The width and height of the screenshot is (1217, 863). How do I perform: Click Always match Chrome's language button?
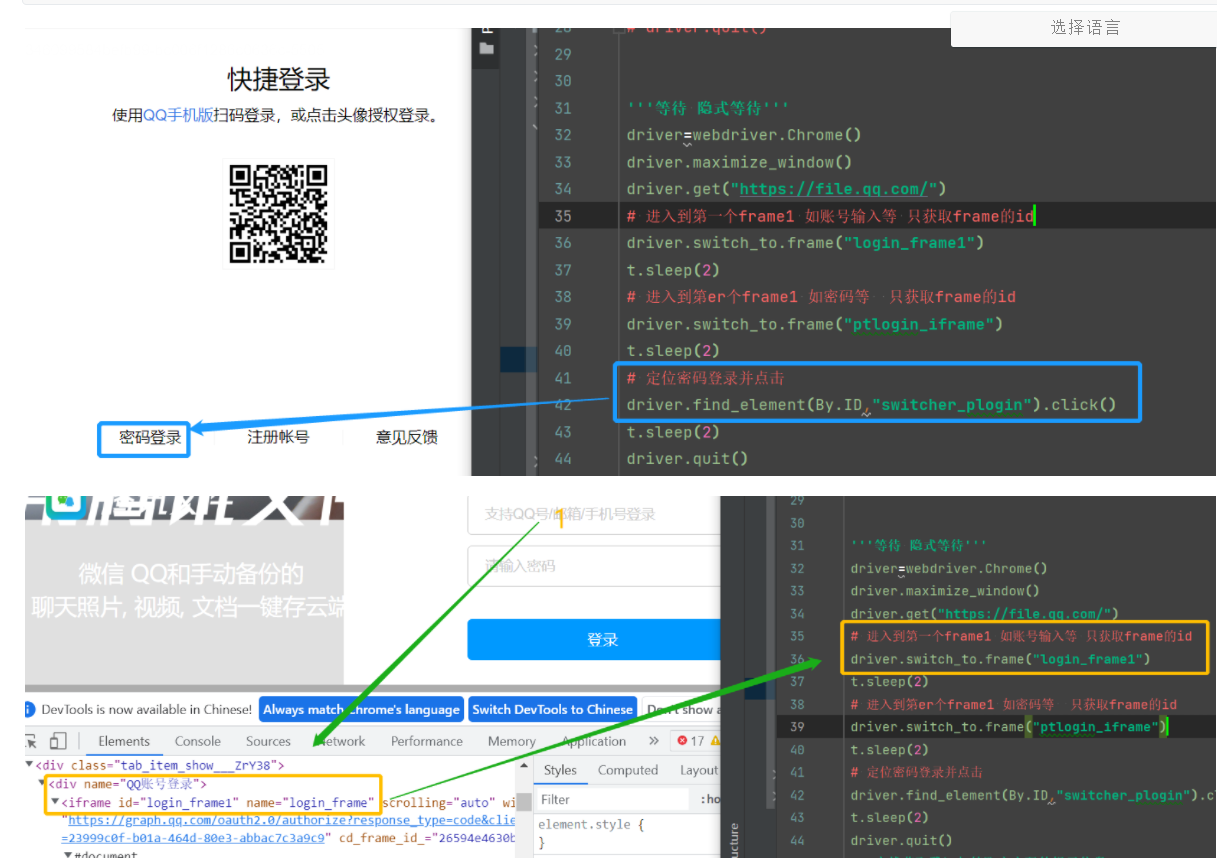pos(361,709)
